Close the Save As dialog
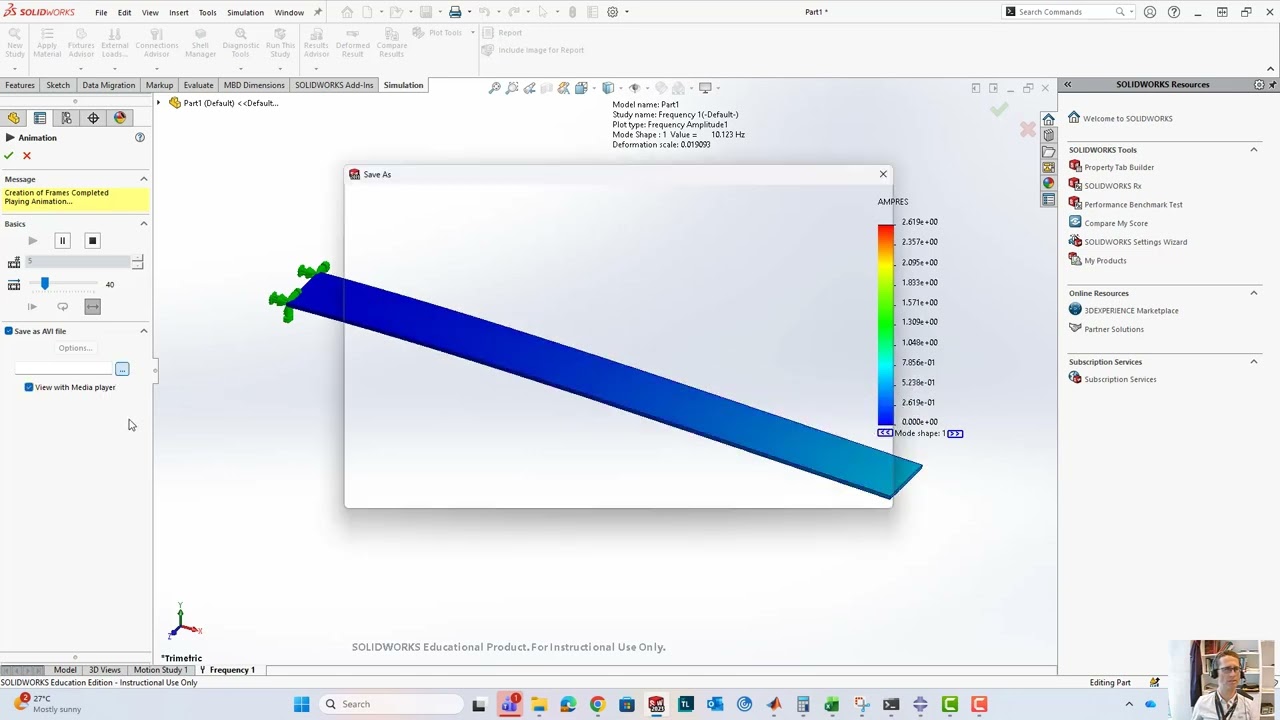The width and height of the screenshot is (1280, 720). pyautogui.click(x=883, y=174)
